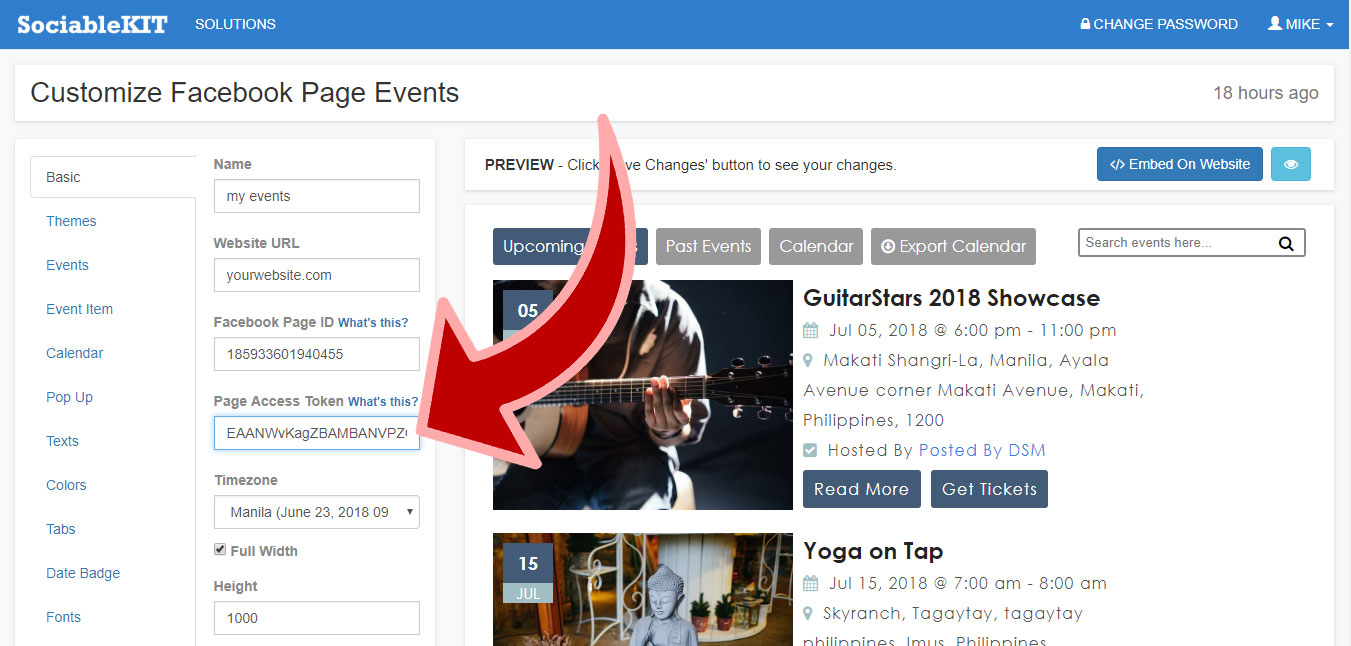
Task: Click Read More for GuitarStars event
Action: click(x=862, y=489)
